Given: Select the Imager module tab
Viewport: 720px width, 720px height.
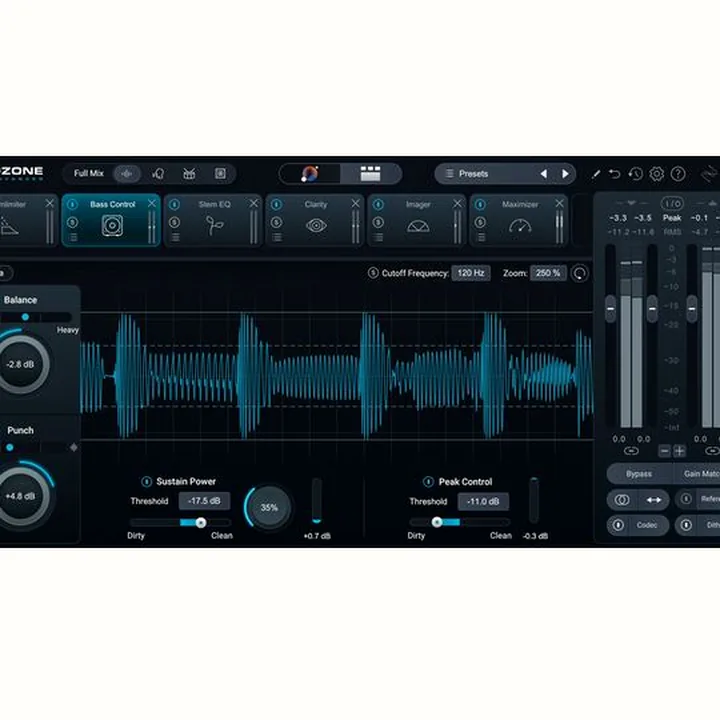Looking at the screenshot, I should tap(417, 220).
